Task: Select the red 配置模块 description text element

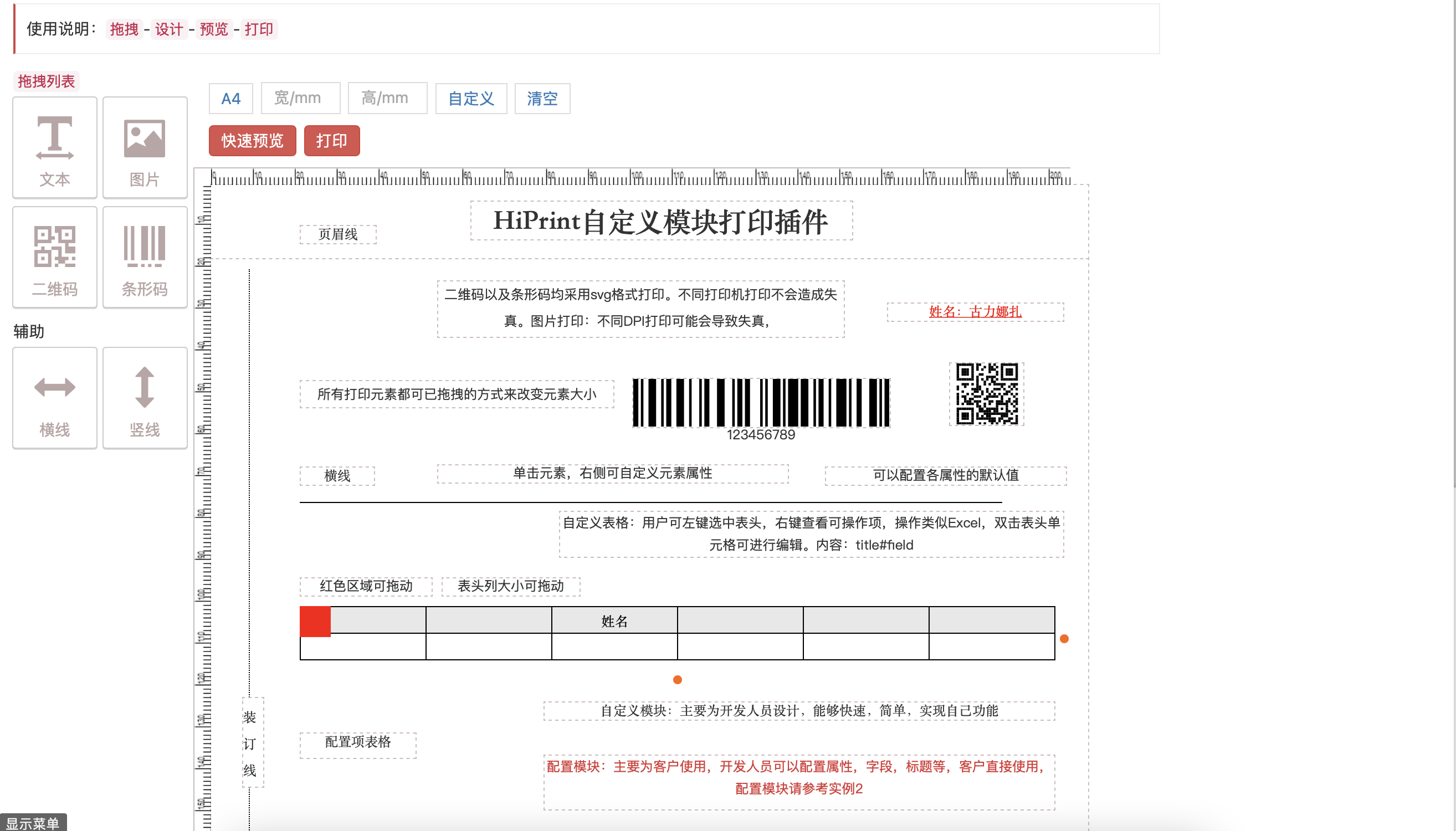Action: [799, 782]
